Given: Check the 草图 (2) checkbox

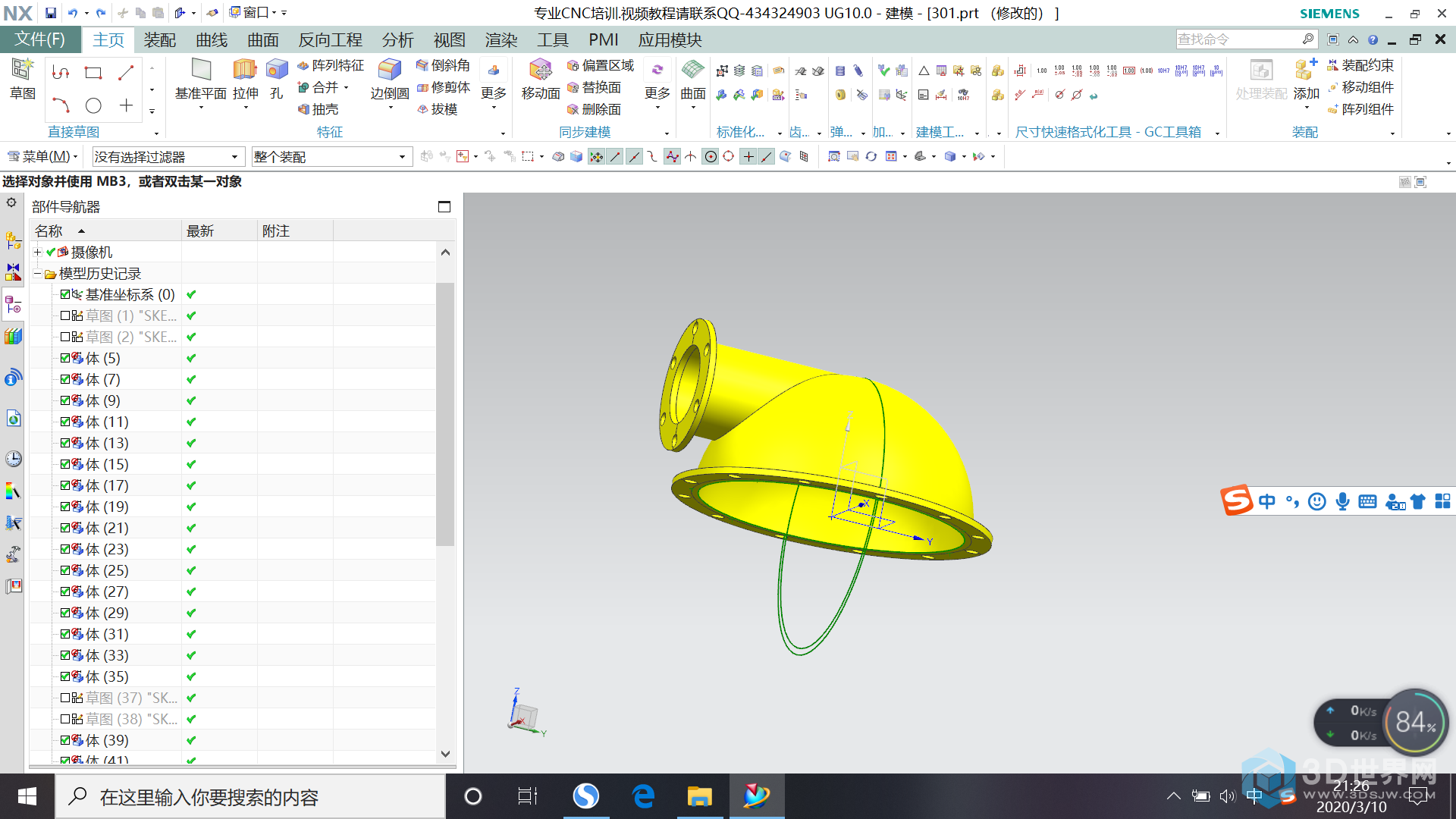Looking at the screenshot, I should [x=65, y=337].
